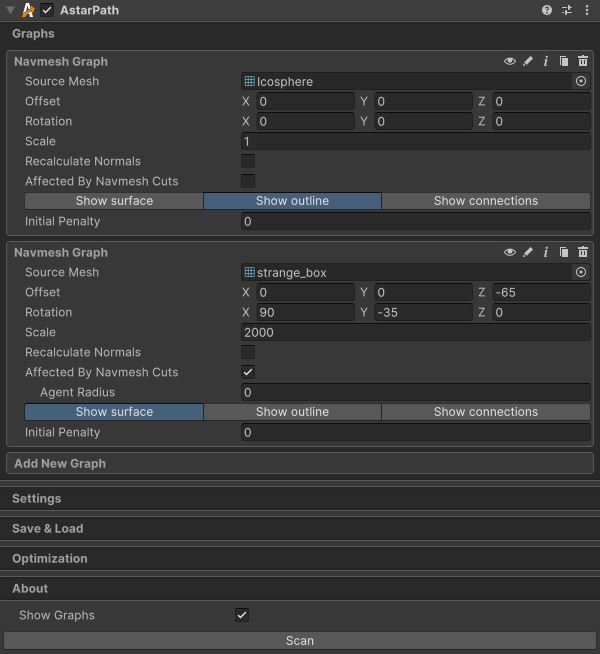Click the Add New Graph button
600x654 pixels.
(60, 463)
